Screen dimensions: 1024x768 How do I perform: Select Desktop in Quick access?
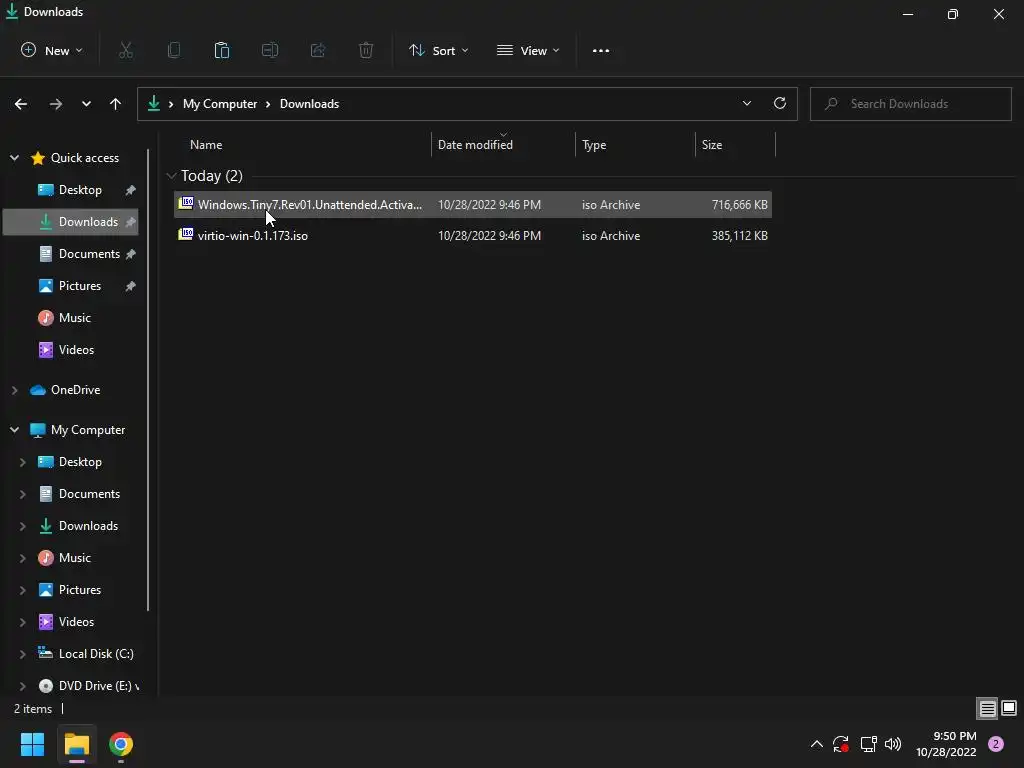[x=71, y=190]
